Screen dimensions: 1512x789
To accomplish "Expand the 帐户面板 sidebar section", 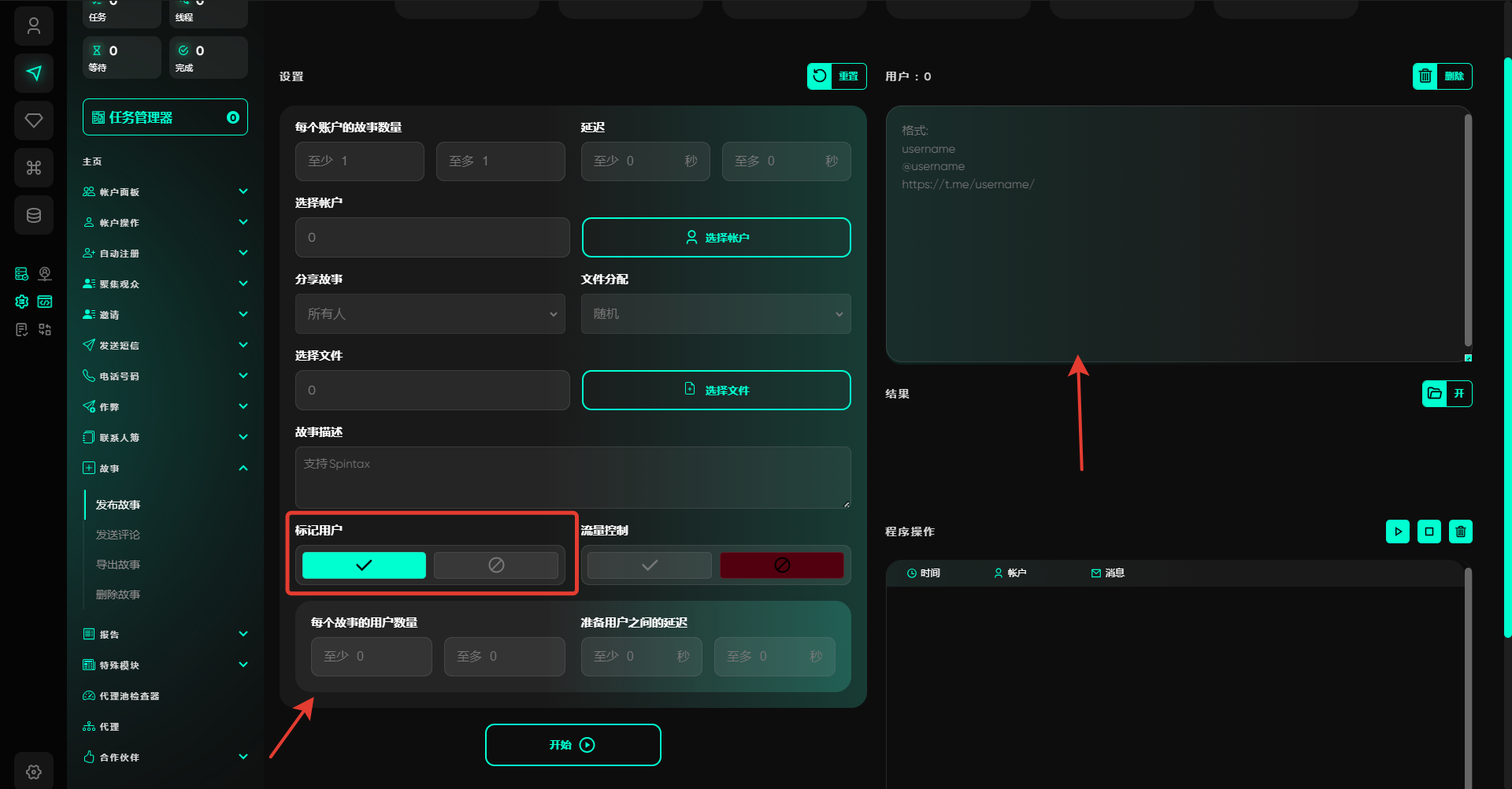I will (x=165, y=192).
